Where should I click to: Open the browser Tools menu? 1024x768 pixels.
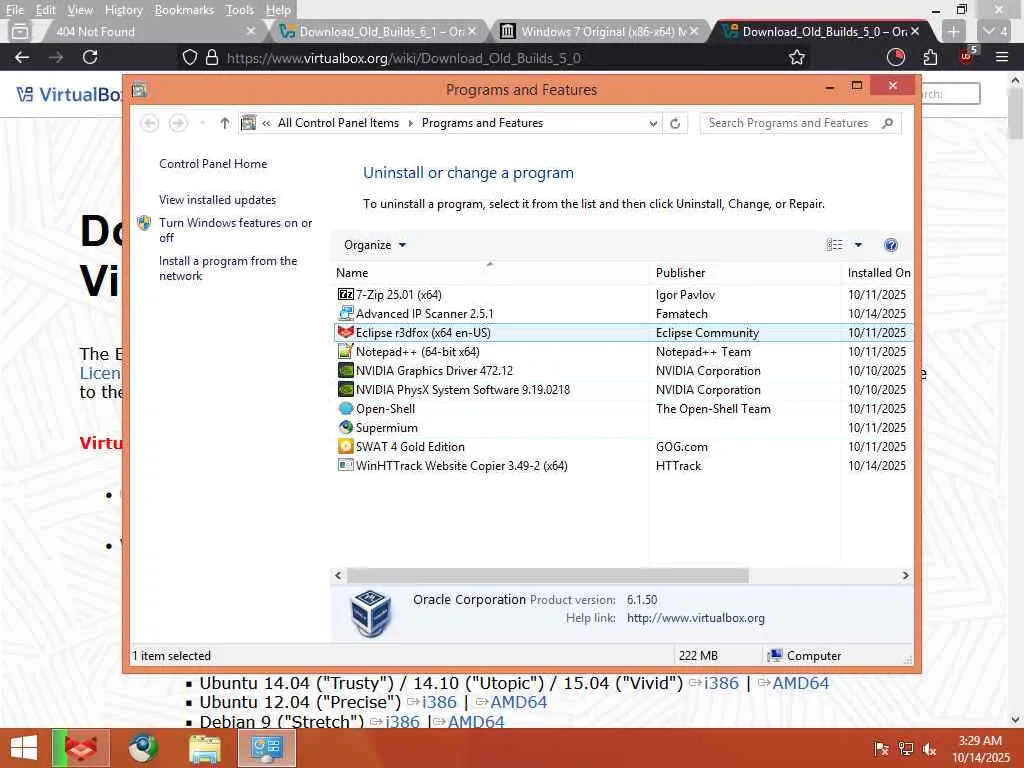pyautogui.click(x=240, y=10)
